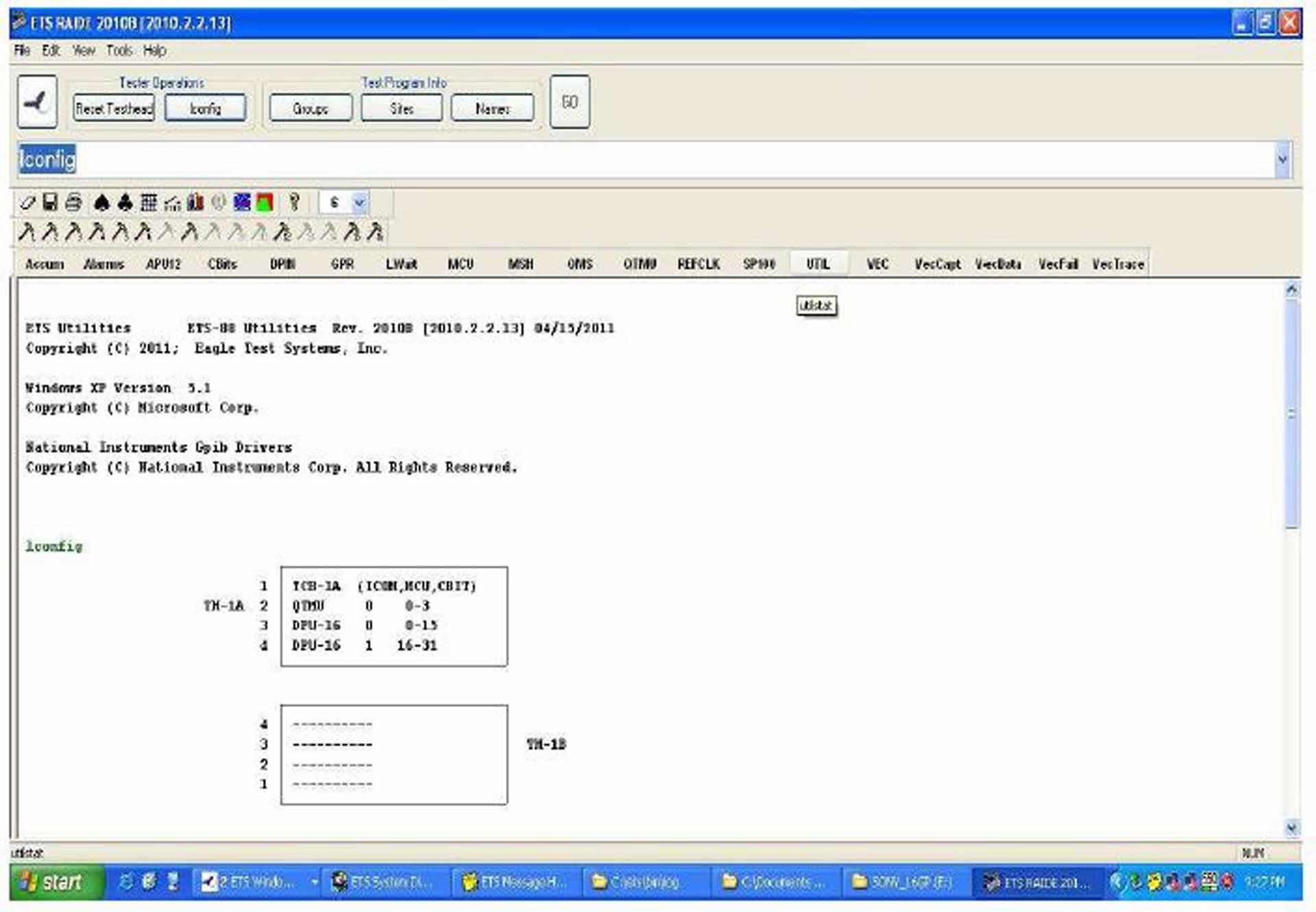
Task: Click the Reset Testhead button
Action: point(113,108)
